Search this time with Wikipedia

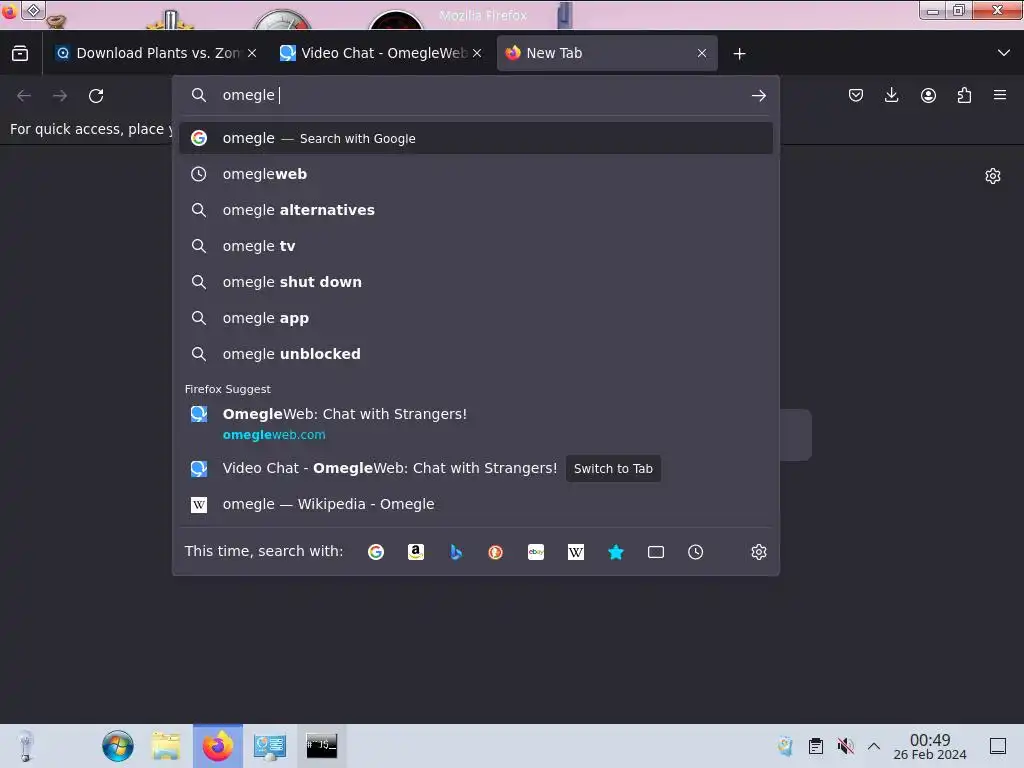point(575,552)
